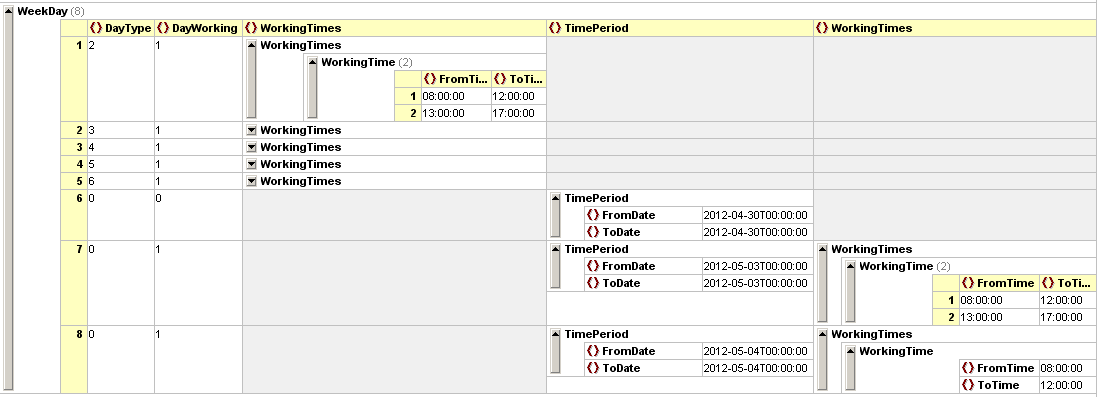The height and width of the screenshot is (397, 1097).
Task: Click the ToDate element icon in row 7
Action: (593, 284)
